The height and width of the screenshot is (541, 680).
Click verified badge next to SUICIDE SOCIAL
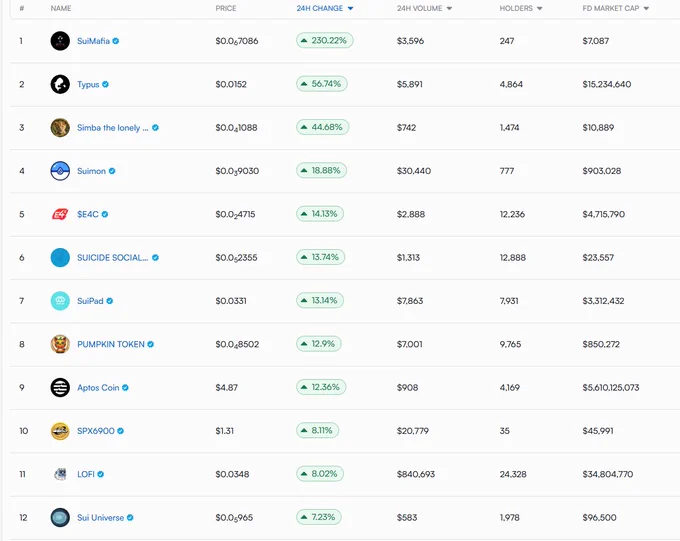coord(155,258)
